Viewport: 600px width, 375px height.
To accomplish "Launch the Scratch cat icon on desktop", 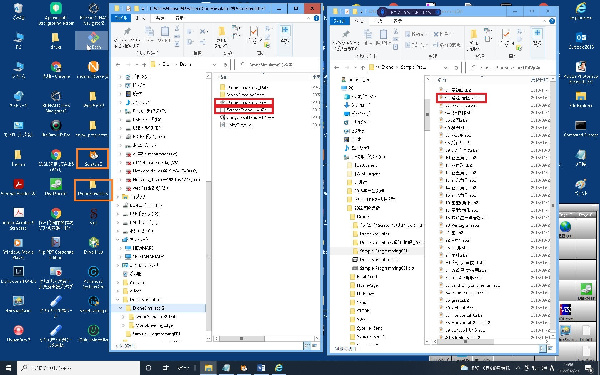I will pyautogui.click(x=93, y=158).
